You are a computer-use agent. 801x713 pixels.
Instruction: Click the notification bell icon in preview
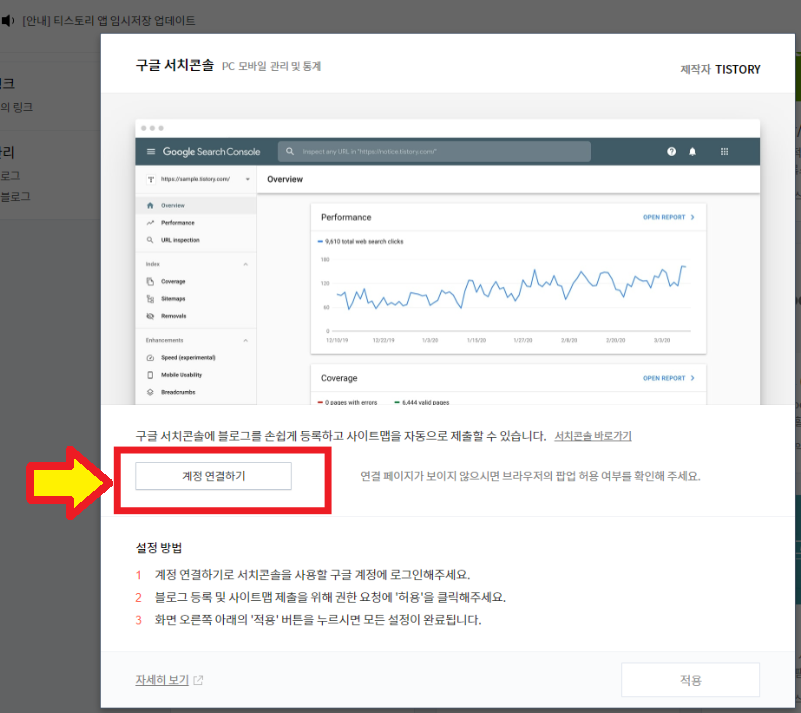coord(692,152)
